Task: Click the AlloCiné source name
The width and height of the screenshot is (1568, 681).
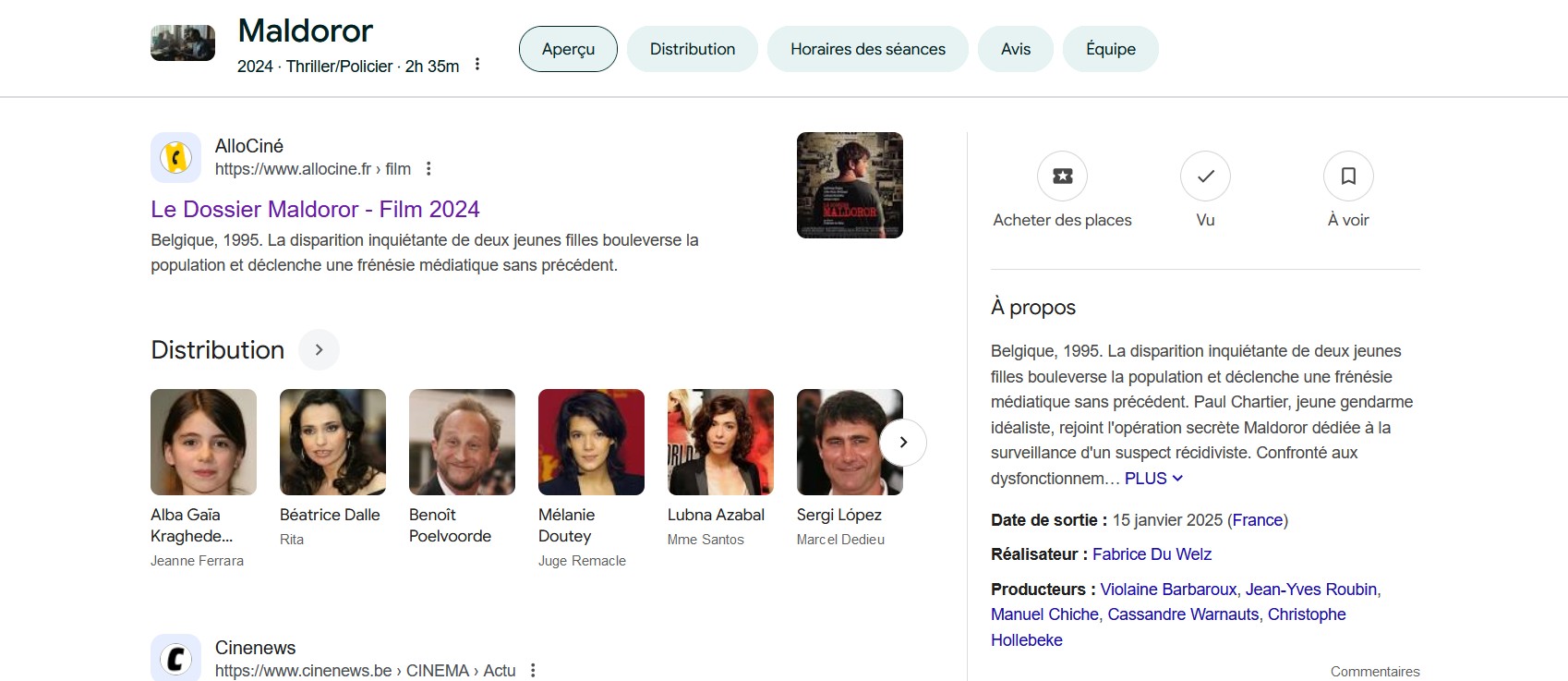Action: coord(249,146)
